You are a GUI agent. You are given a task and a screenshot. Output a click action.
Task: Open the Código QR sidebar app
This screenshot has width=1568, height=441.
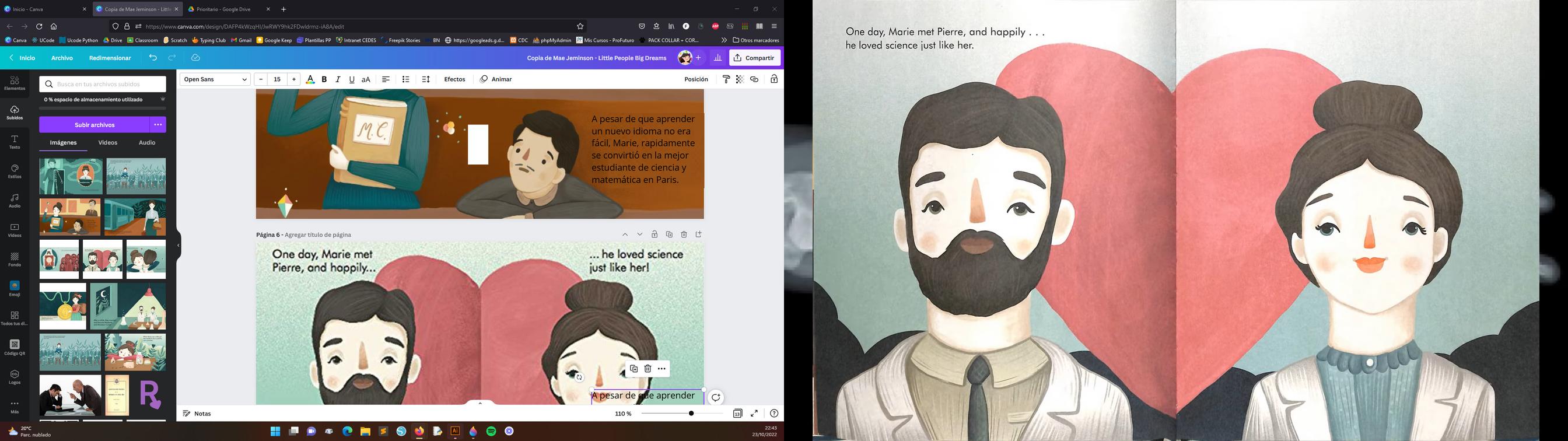(x=15, y=348)
